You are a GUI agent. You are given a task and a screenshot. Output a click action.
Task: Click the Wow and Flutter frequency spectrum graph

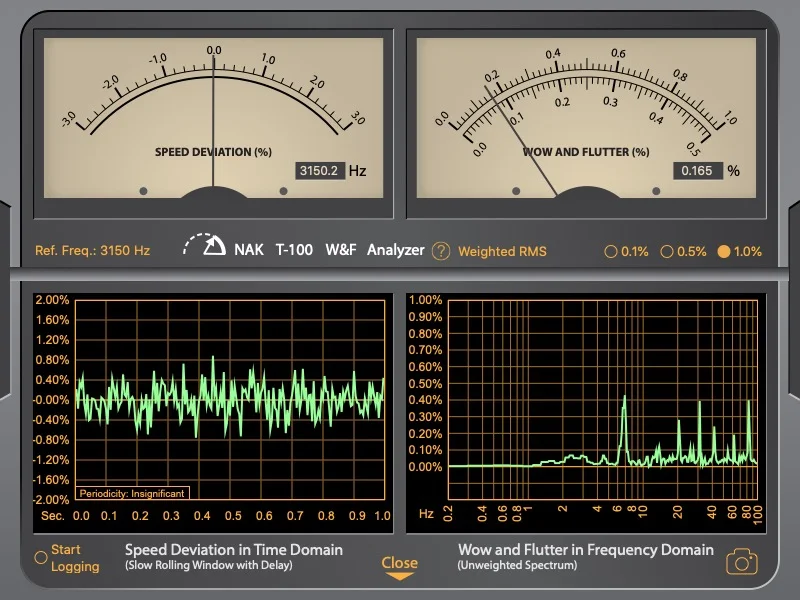point(602,400)
